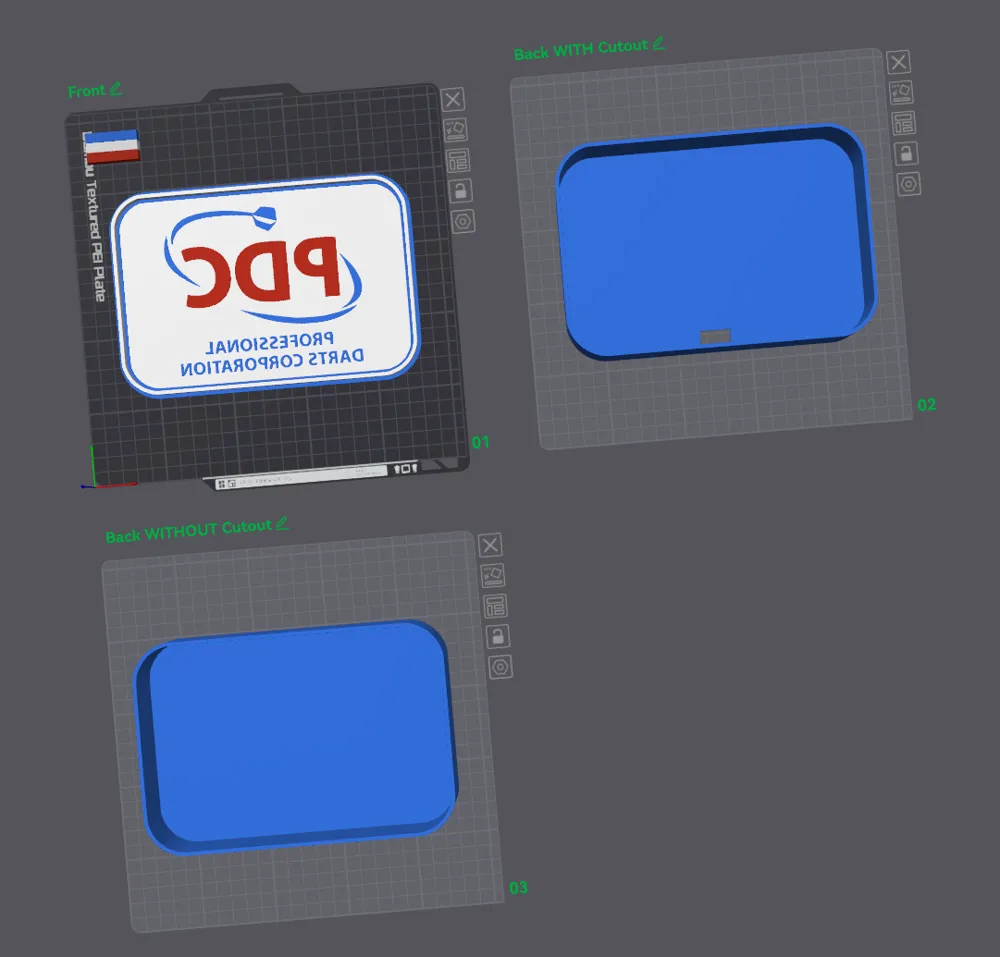
Task: Click the plate number 02 label
Action: 927,404
